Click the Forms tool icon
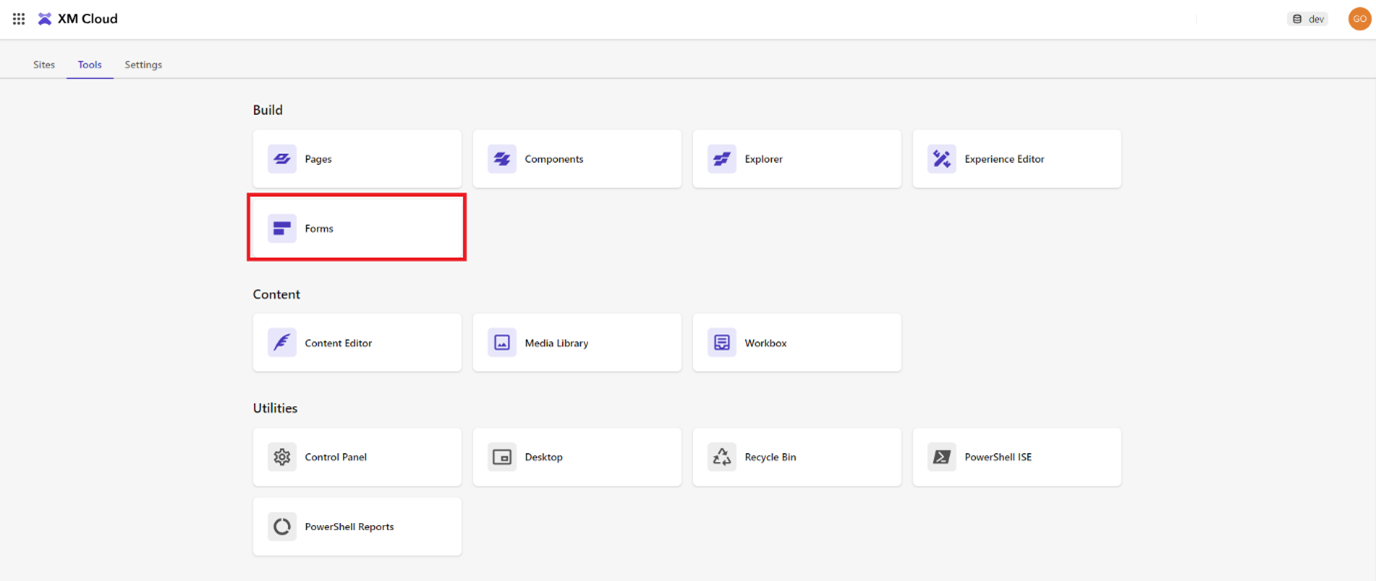Viewport: 1376px width, 581px height. (x=282, y=229)
